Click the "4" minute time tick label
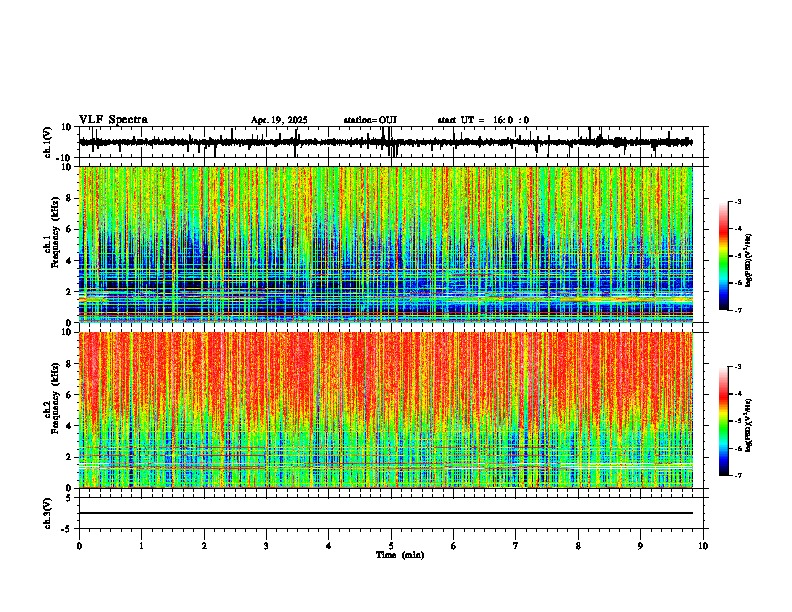The height and width of the screenshot is (612, 792). [329, 546]
